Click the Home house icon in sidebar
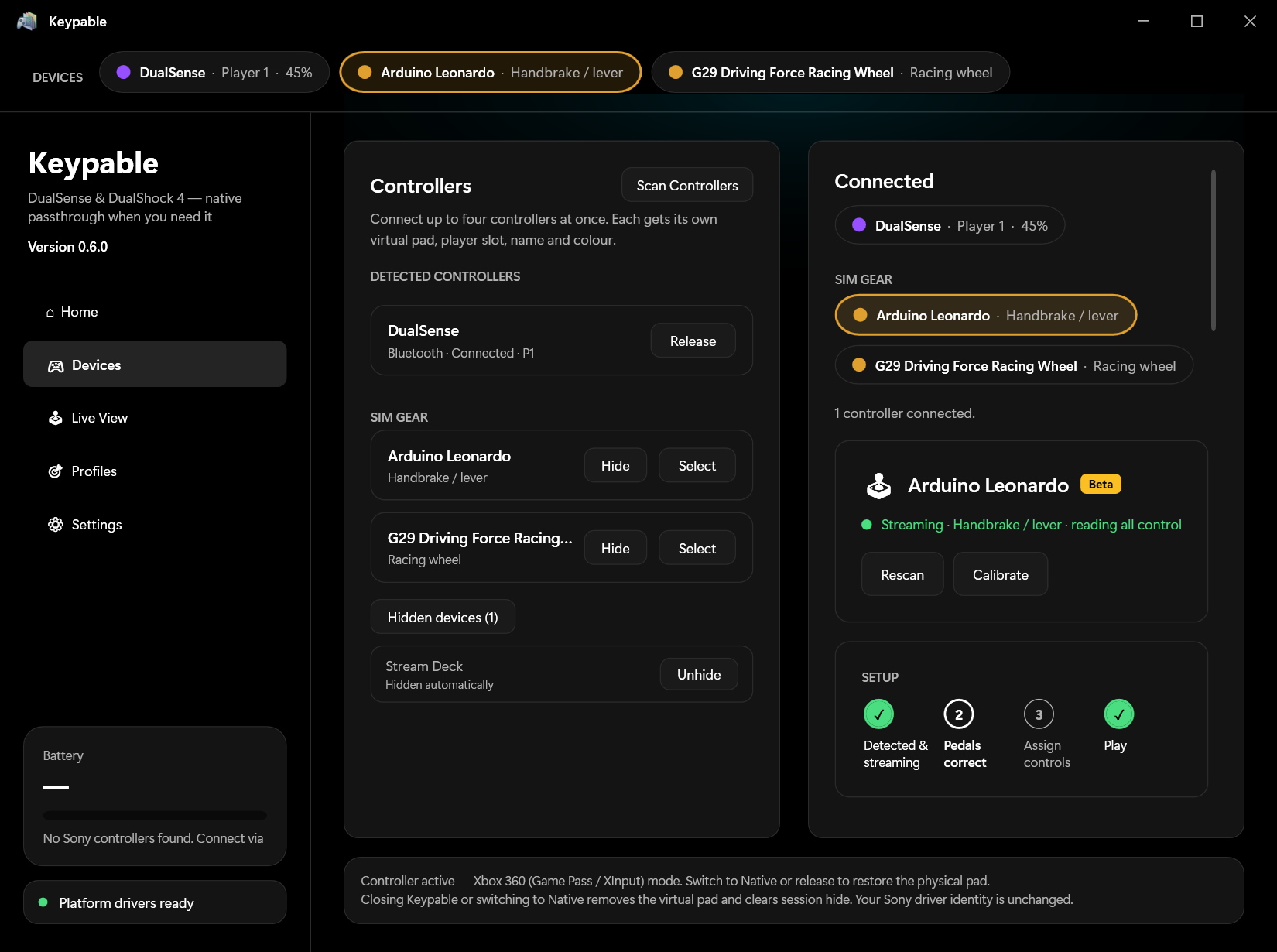The width and height of the screenshot is (1277, 952). [x=50, y=313]
